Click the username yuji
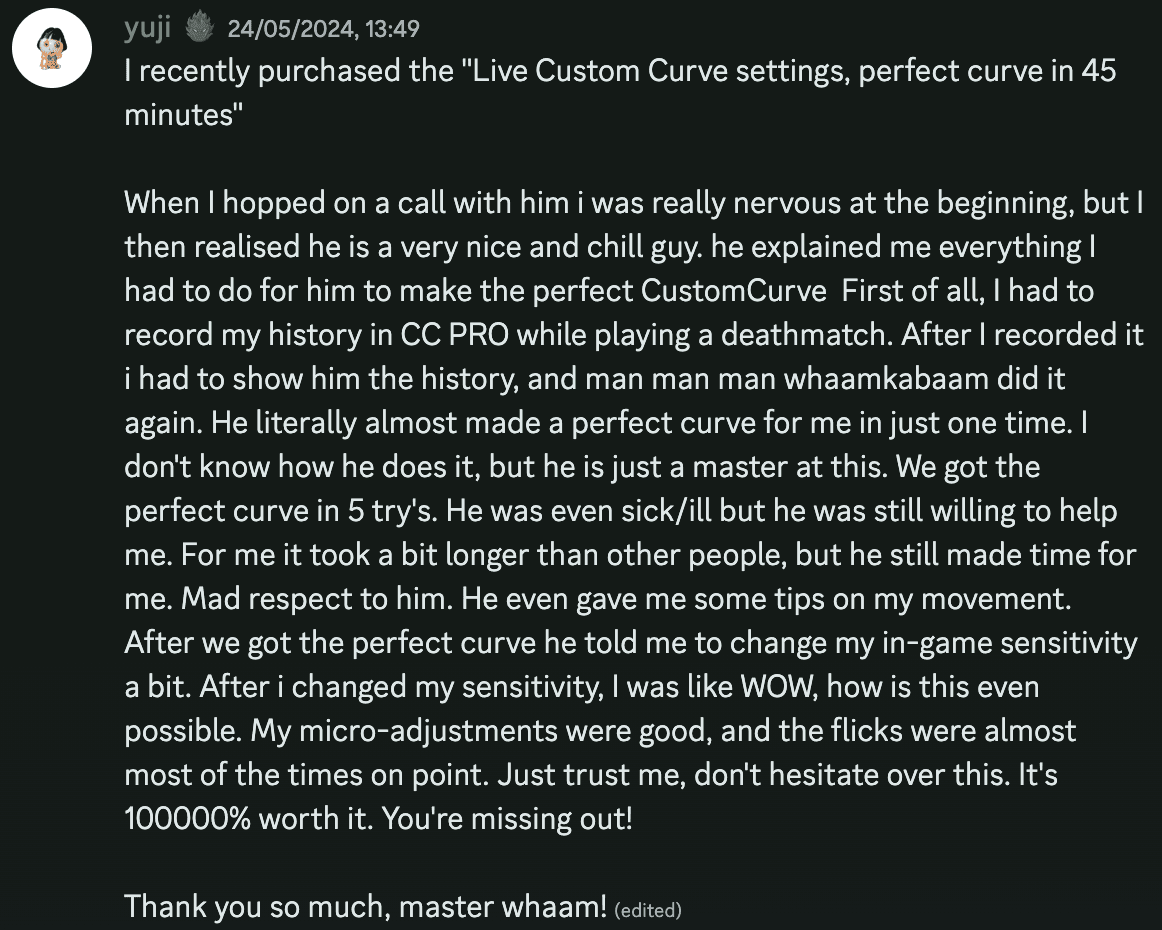The height and width of the screenshot is (930, 1162). [x=146, y=28]
